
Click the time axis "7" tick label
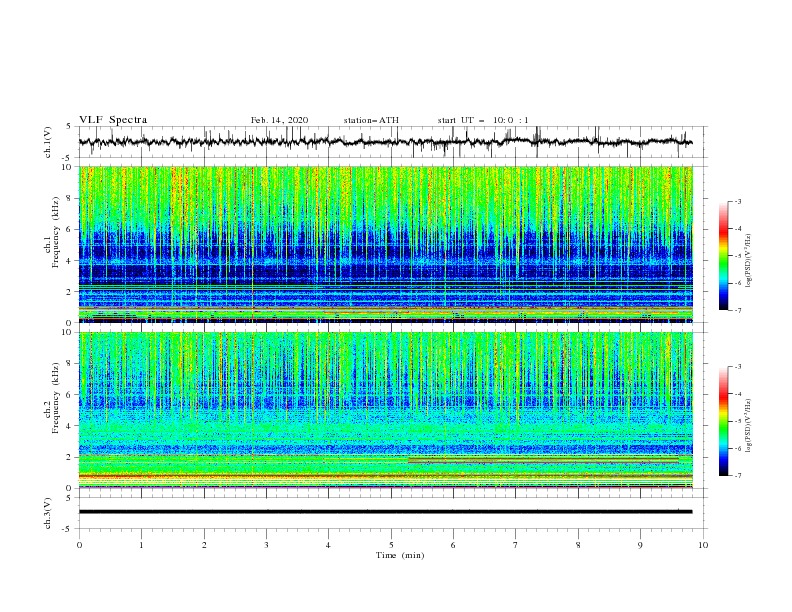click(516, 545)
